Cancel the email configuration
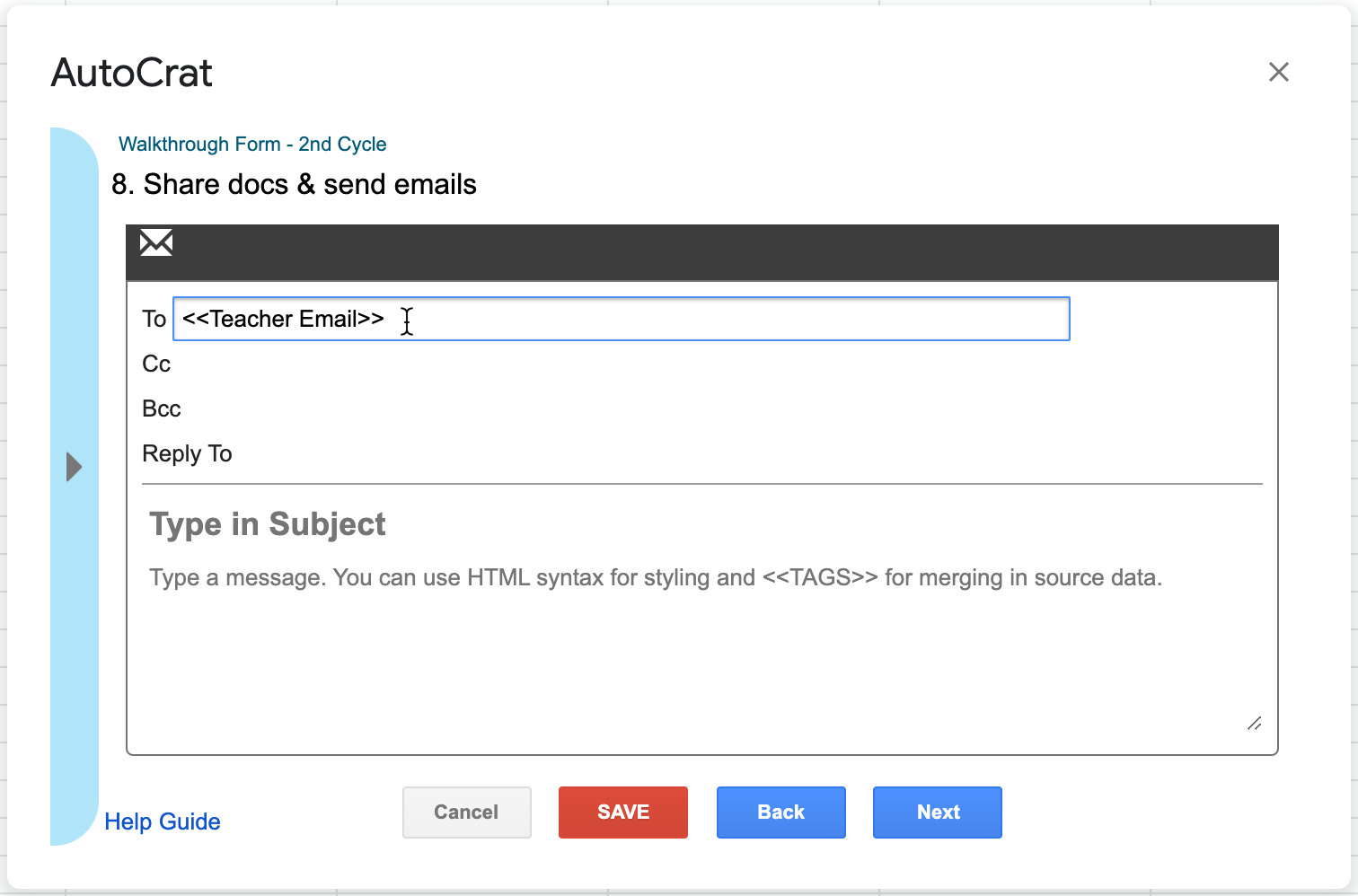Image resolution: width=1358 pixels, height=896 pixels. point(466,812)
